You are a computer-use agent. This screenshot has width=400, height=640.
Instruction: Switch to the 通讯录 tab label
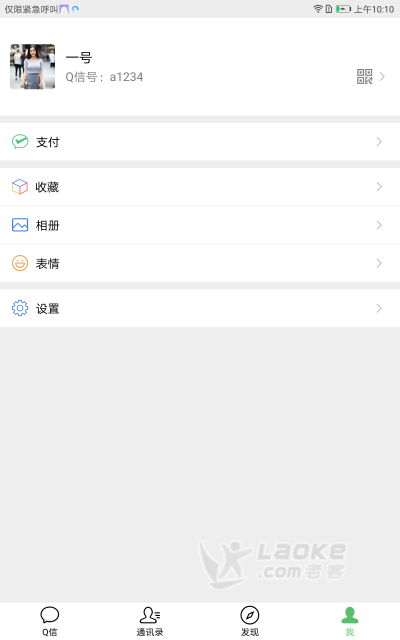pyautogui.click(x=150, y=632)
